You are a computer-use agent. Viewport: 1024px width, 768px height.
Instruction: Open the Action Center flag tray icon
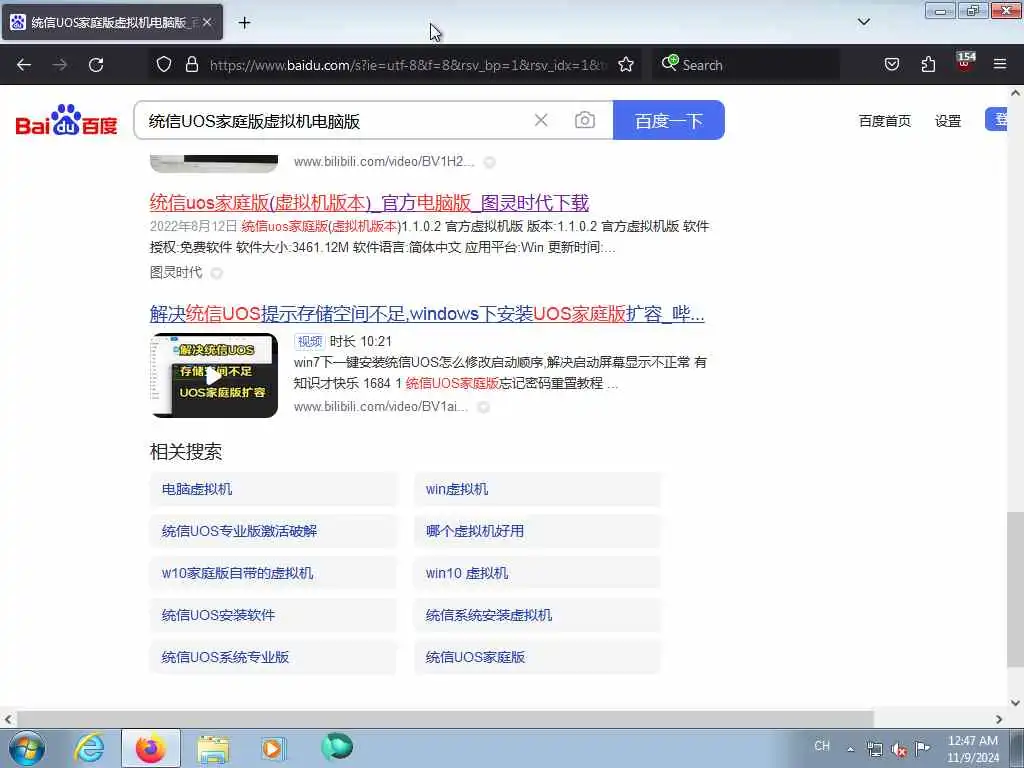pos(922,748)
